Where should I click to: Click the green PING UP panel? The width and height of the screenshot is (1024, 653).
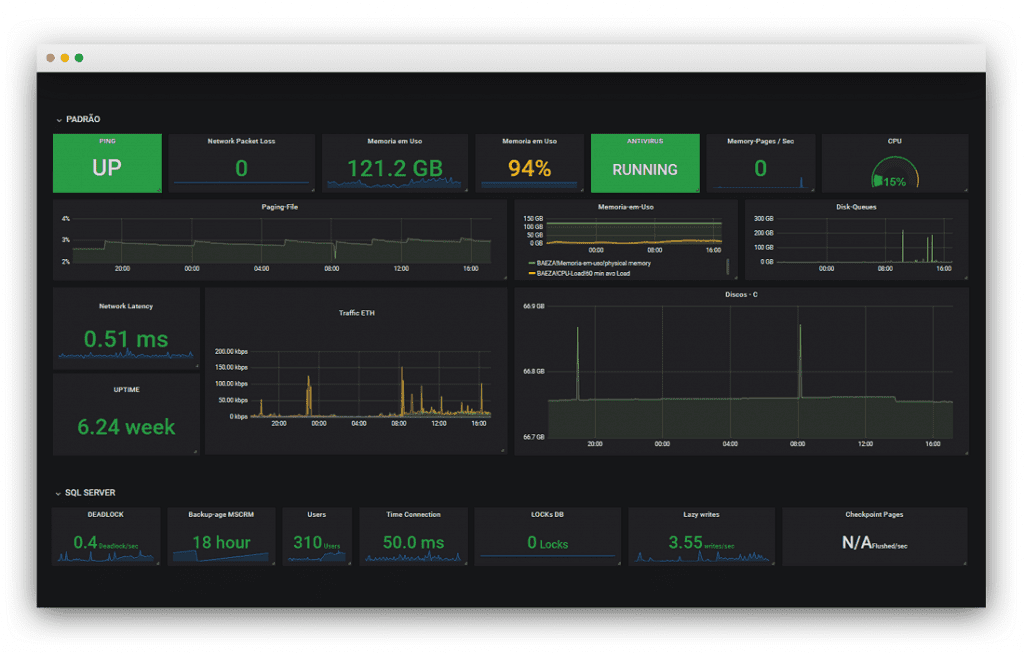pos(107,163)
